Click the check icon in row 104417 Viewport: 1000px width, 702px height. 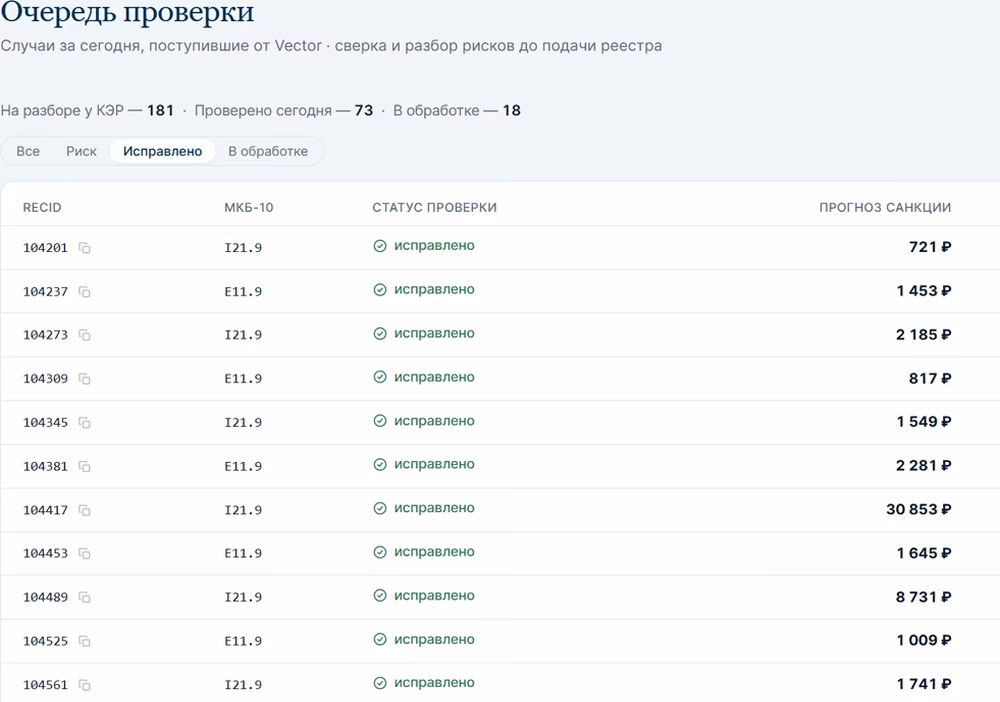tap(380, 508)
